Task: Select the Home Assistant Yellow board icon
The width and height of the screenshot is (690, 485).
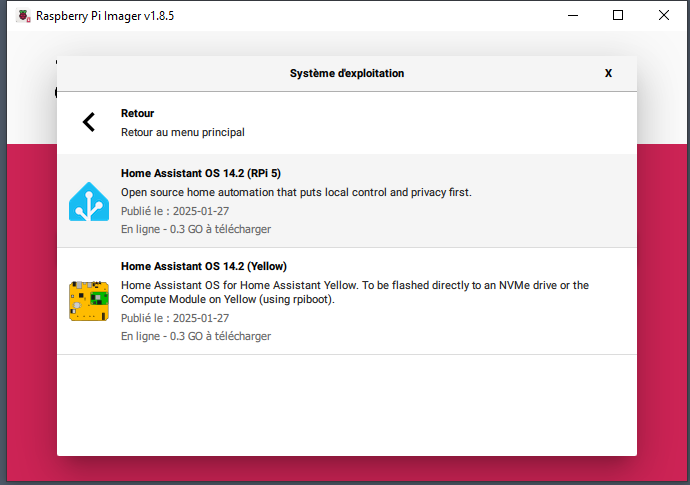Action: point(89,301)
